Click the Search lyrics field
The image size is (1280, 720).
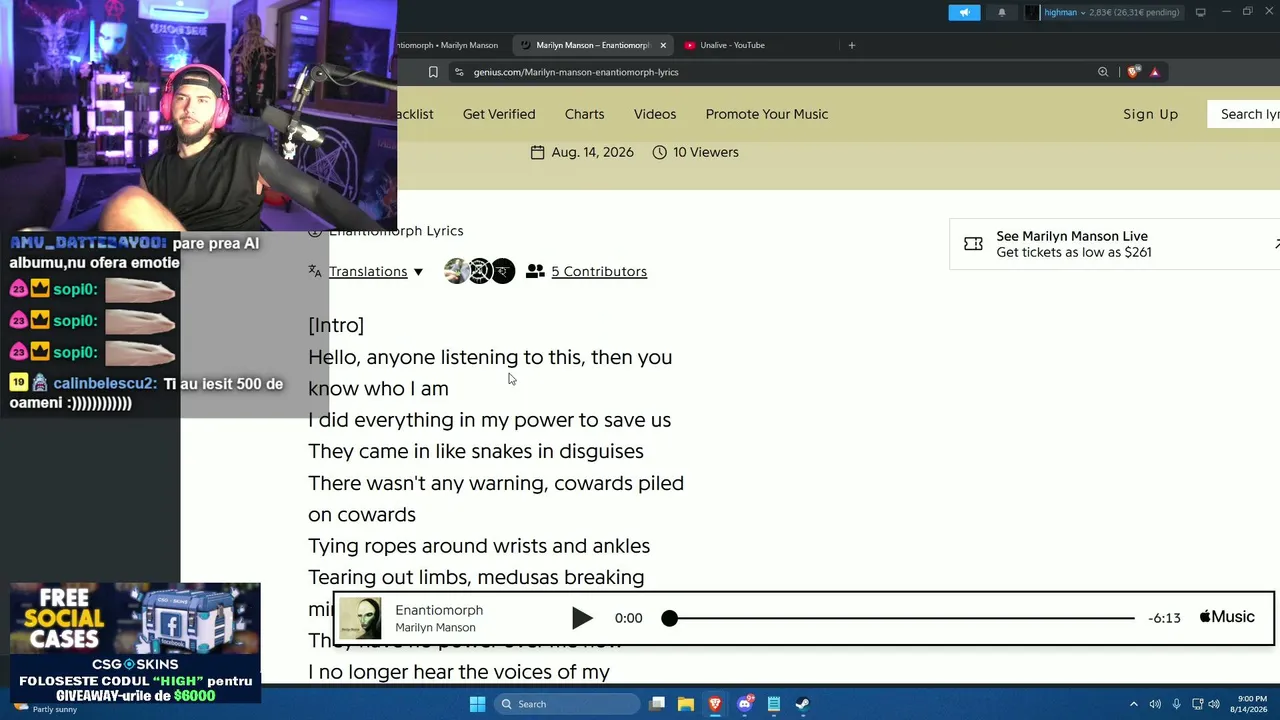(1244, 114)
